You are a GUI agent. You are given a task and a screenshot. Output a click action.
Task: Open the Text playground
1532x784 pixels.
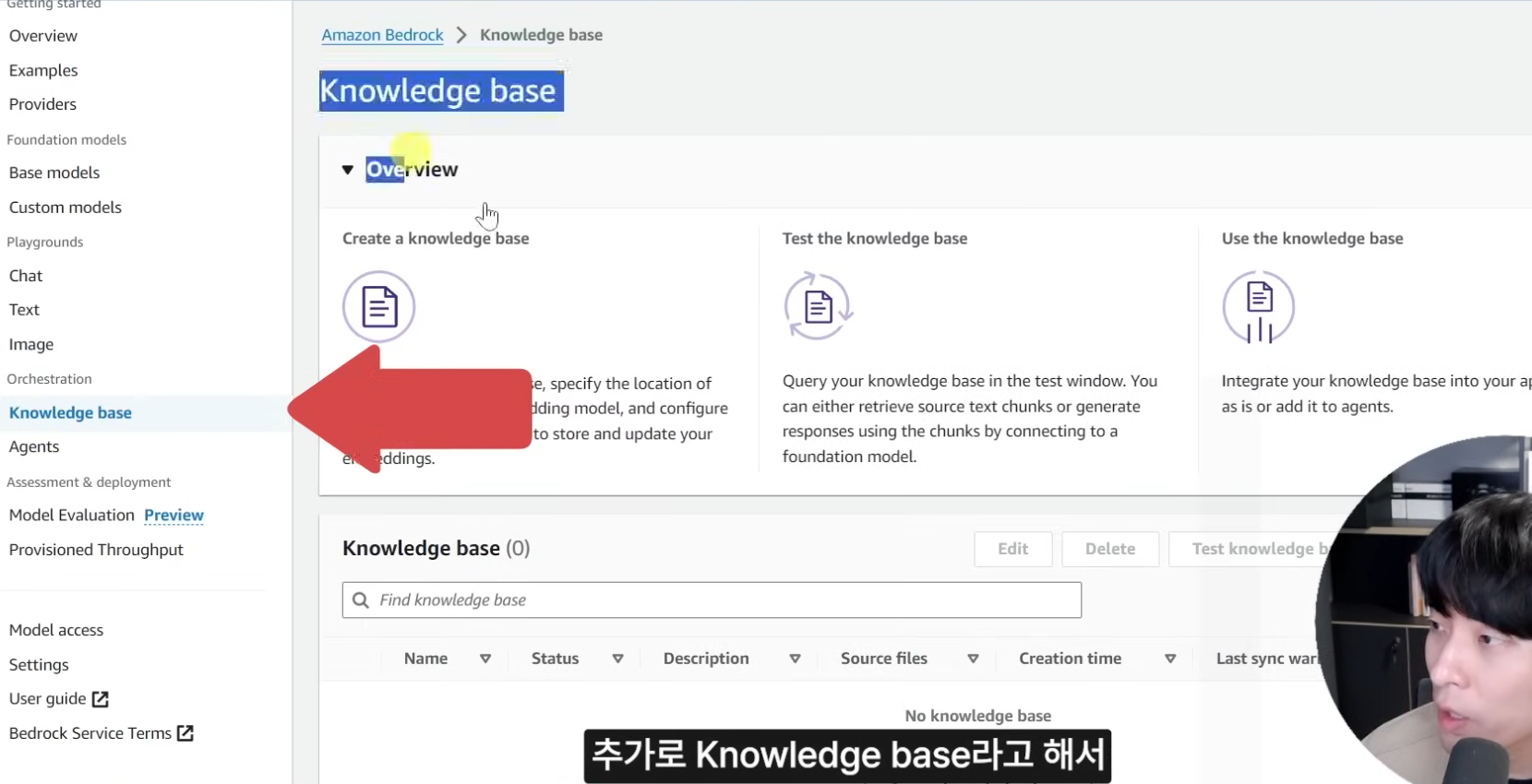[x=24, y=310]
